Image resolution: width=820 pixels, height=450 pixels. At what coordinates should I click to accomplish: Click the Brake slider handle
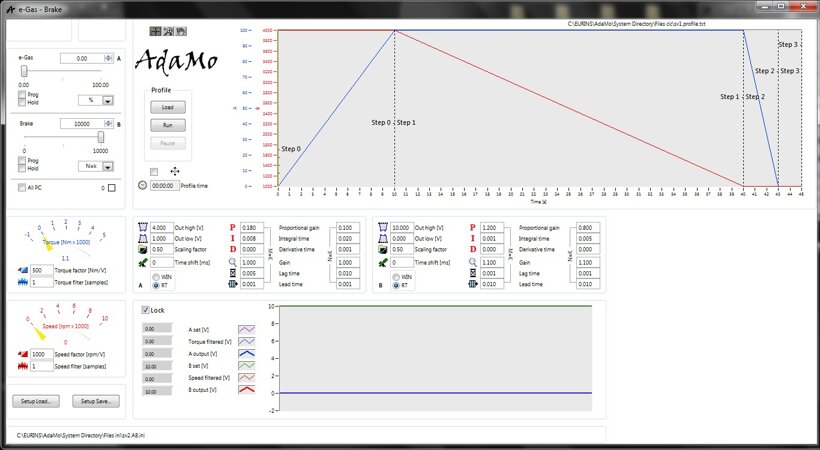pos(101,136)
